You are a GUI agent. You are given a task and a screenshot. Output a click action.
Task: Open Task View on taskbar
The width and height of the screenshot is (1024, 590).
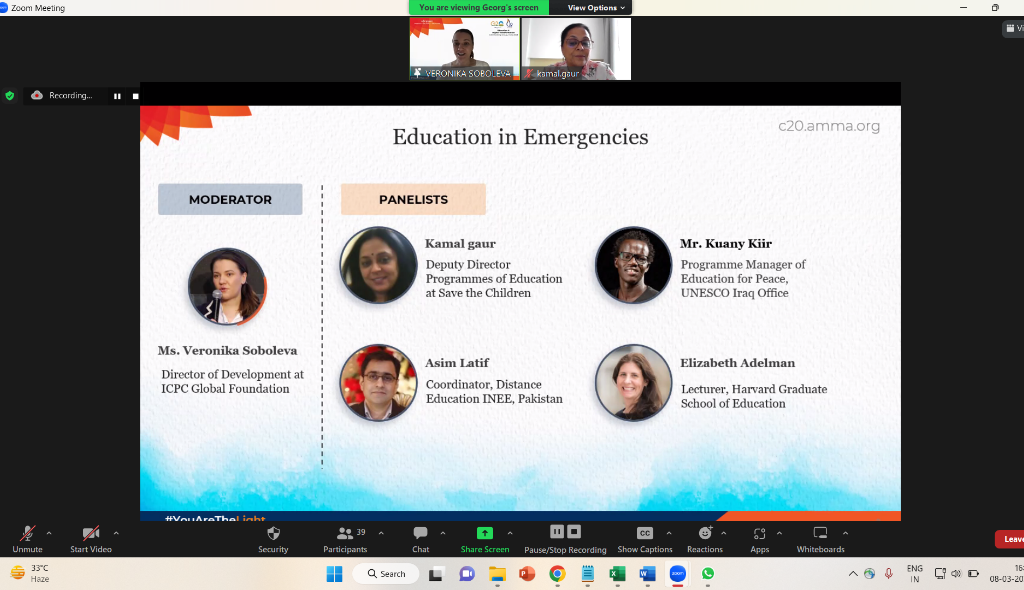pos(436,574)
